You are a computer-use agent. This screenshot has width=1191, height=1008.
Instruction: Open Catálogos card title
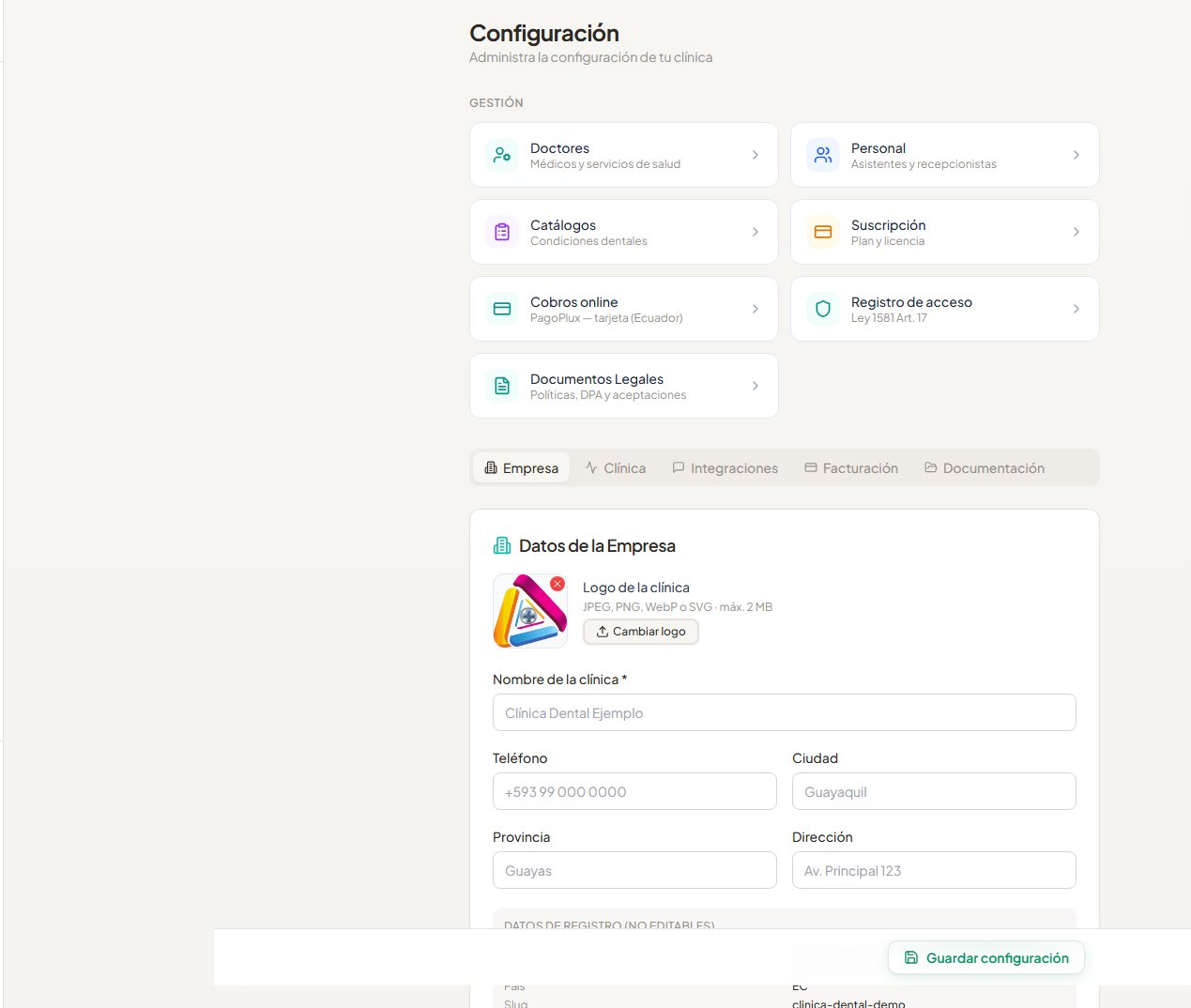coord(563,225)
